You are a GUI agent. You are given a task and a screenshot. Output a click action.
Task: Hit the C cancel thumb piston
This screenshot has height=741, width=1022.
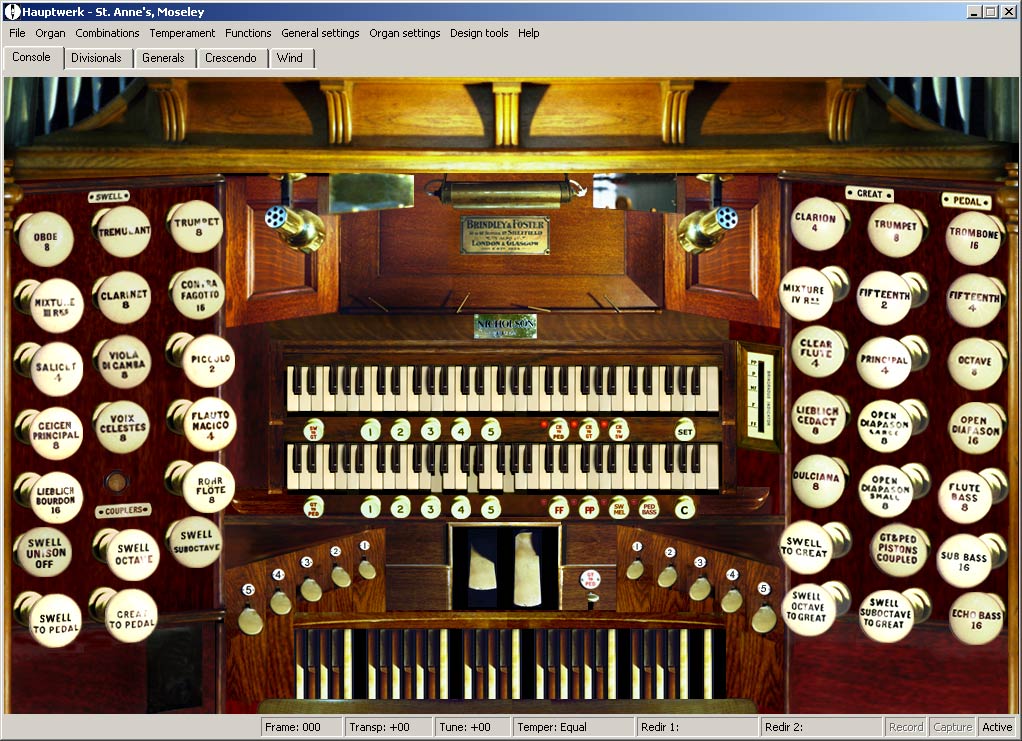click(684, 509)
